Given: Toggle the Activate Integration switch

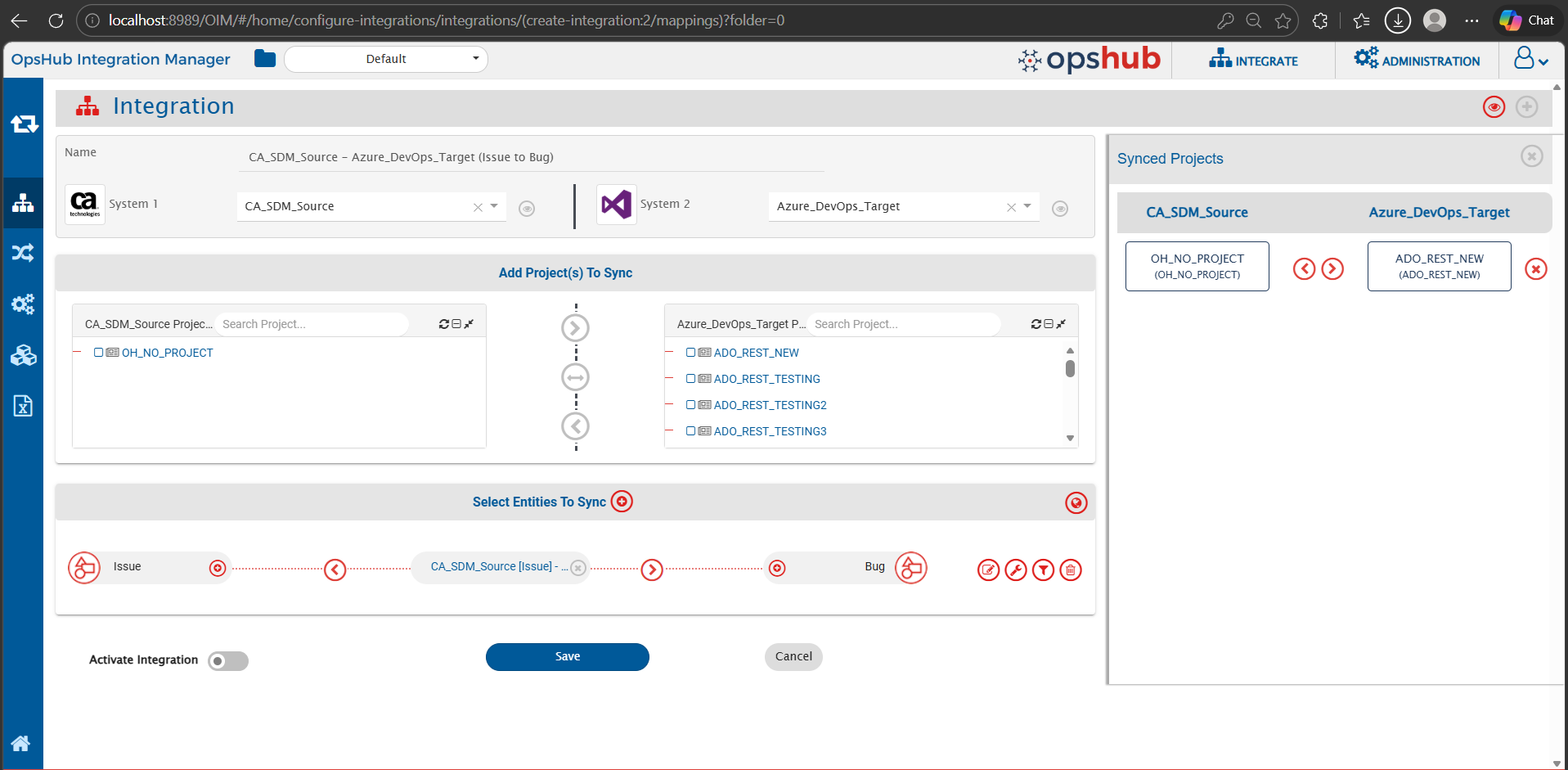Looking at the screenshot, I should (x=227, y=660).
